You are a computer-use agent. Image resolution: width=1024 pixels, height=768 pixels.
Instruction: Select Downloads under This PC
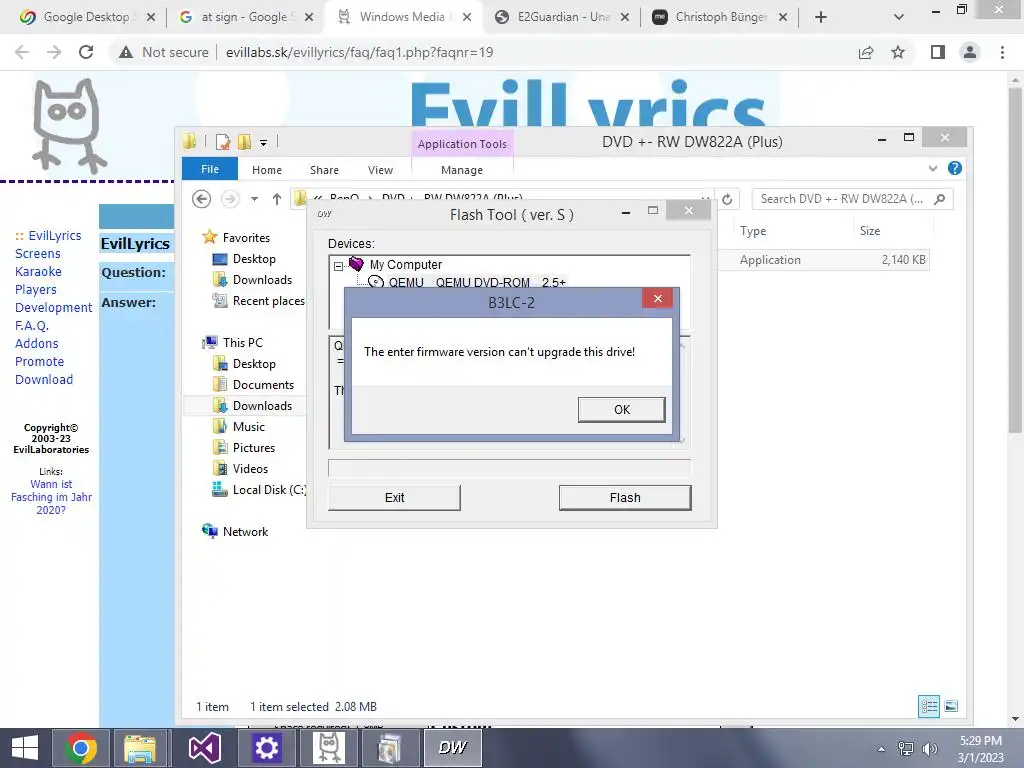[262, 406]
